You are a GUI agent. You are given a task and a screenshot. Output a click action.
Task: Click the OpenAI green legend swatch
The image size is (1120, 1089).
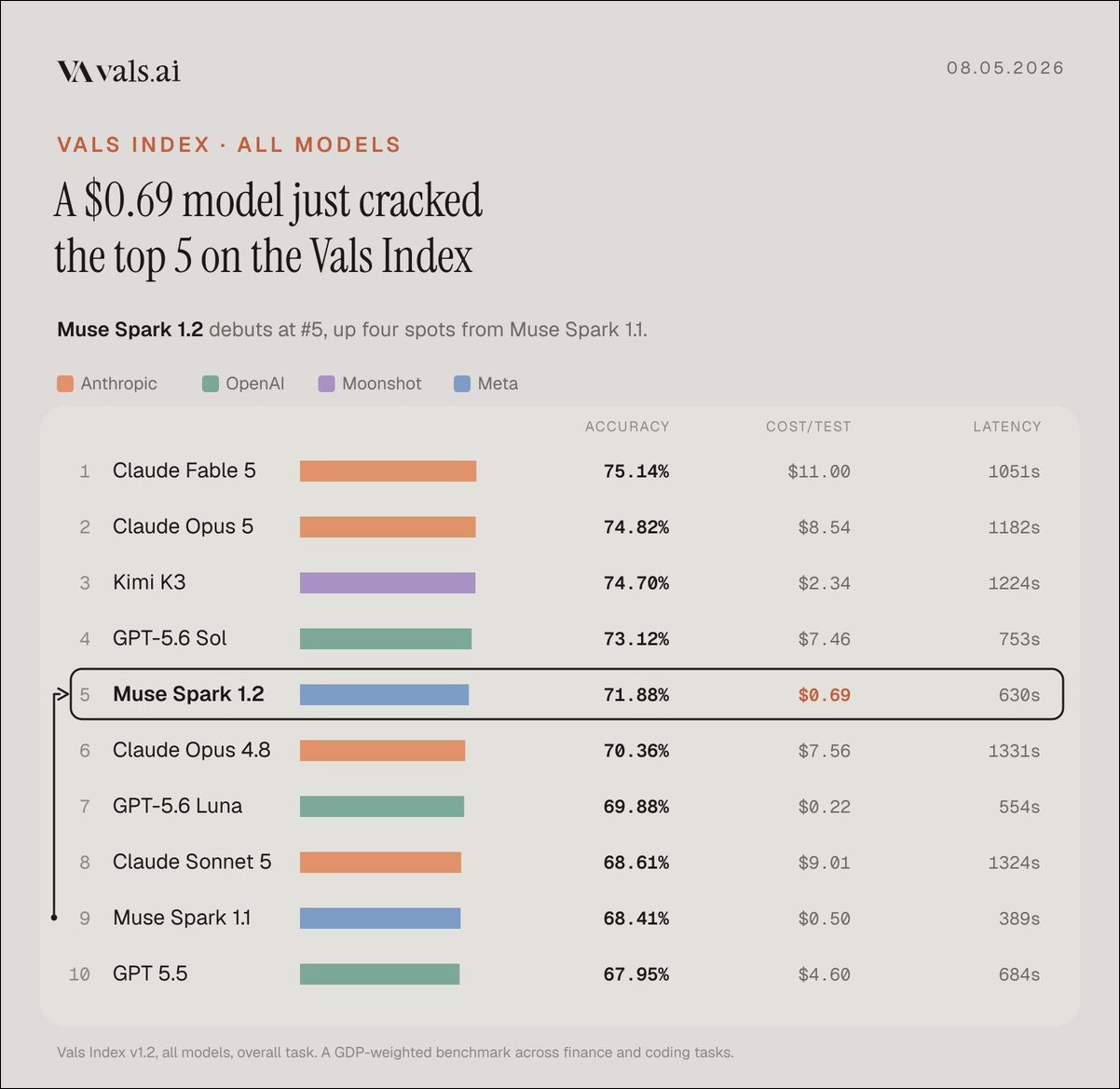[211, 384]
